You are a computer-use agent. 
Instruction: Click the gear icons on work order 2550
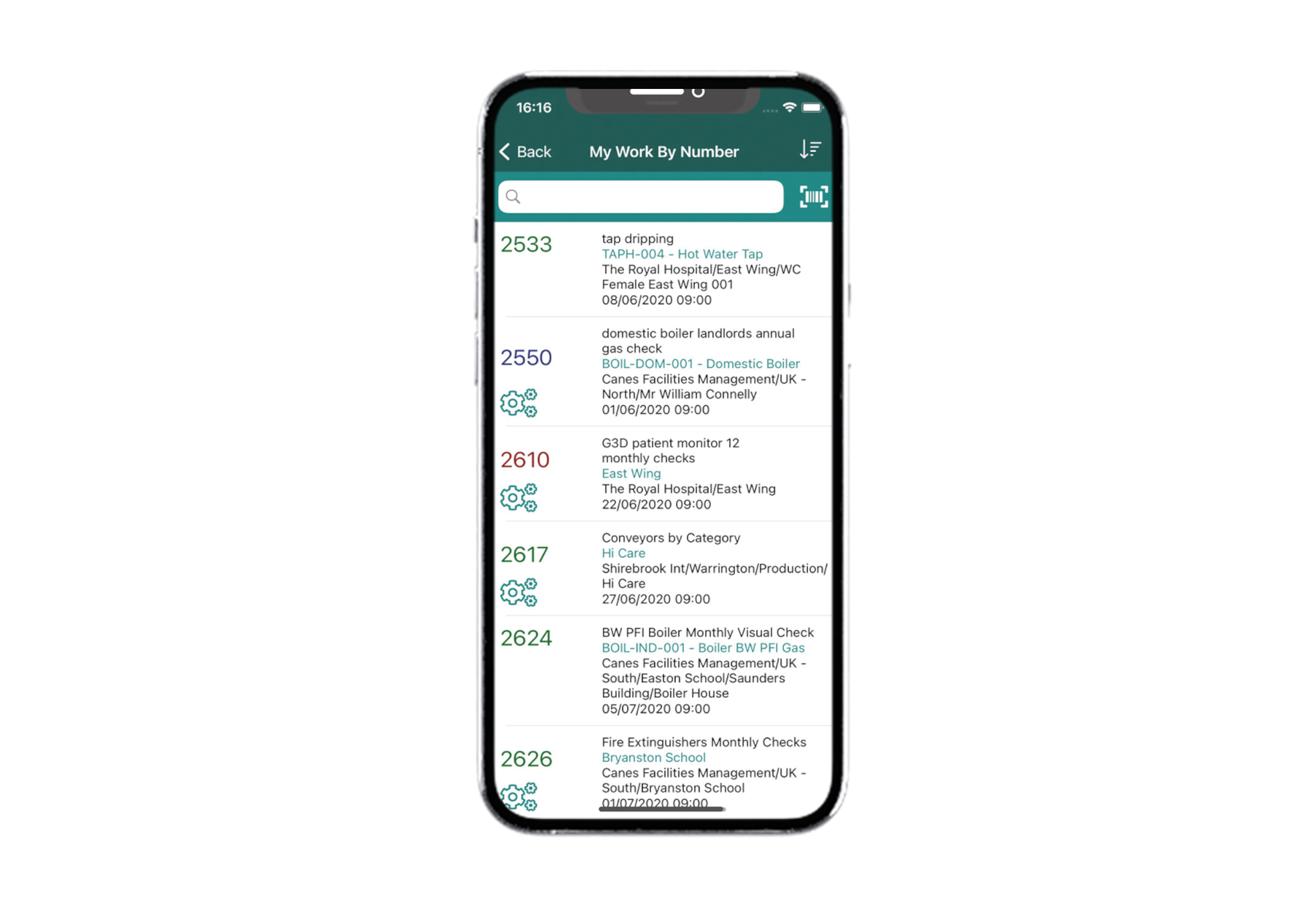click(518, 401)
